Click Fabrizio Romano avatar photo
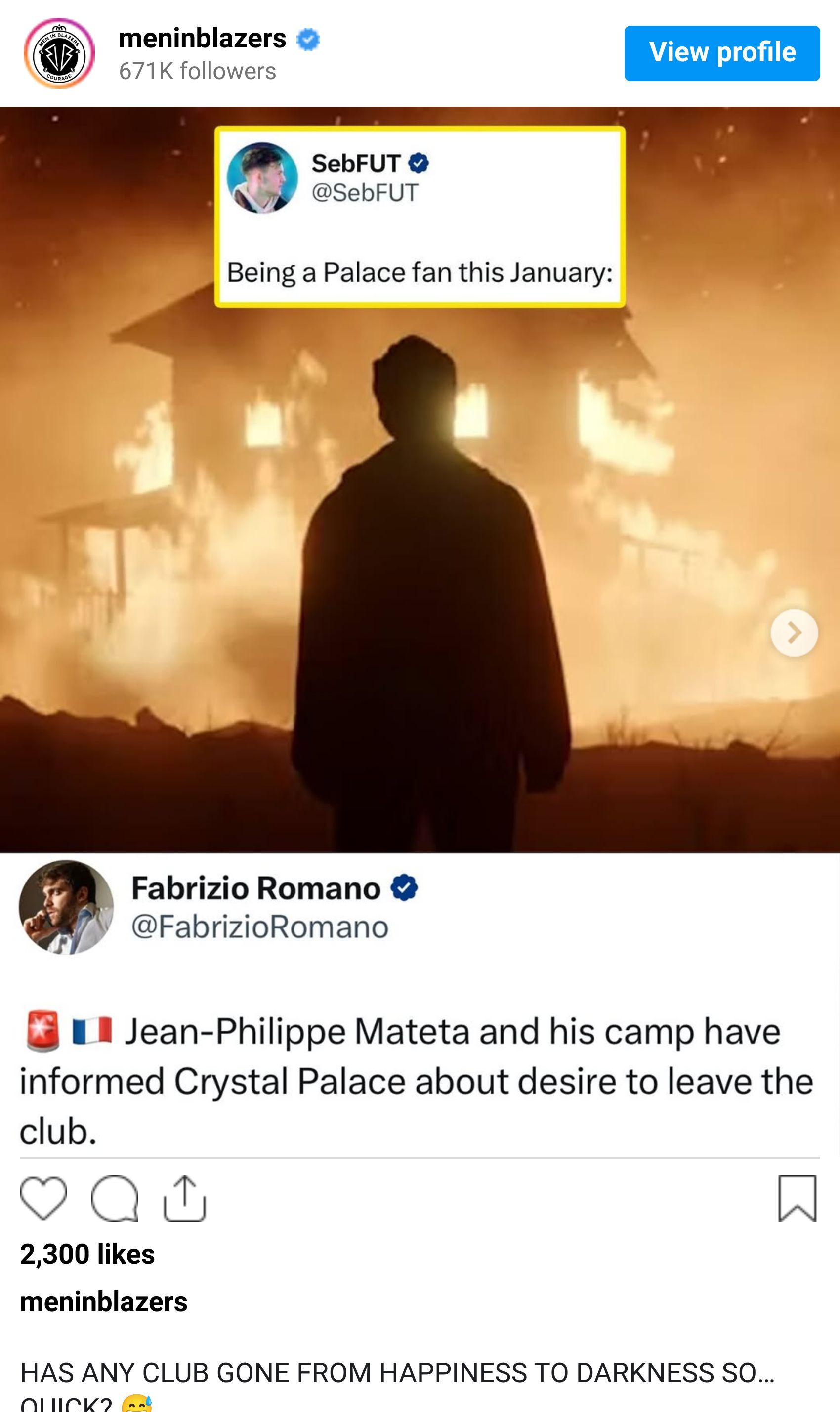This screenshot has width=840, height=1412. tap(66, 907)
